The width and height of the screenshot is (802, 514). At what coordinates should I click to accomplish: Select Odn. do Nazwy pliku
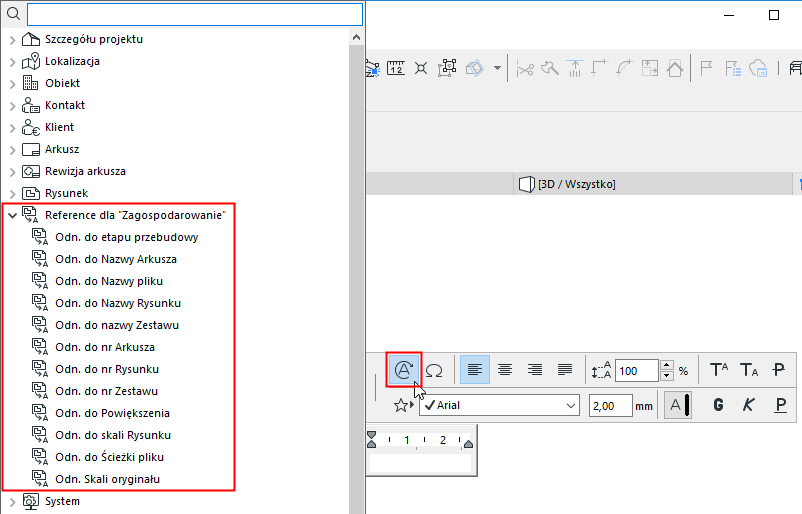pyautogui.click(x=109, y=281)
